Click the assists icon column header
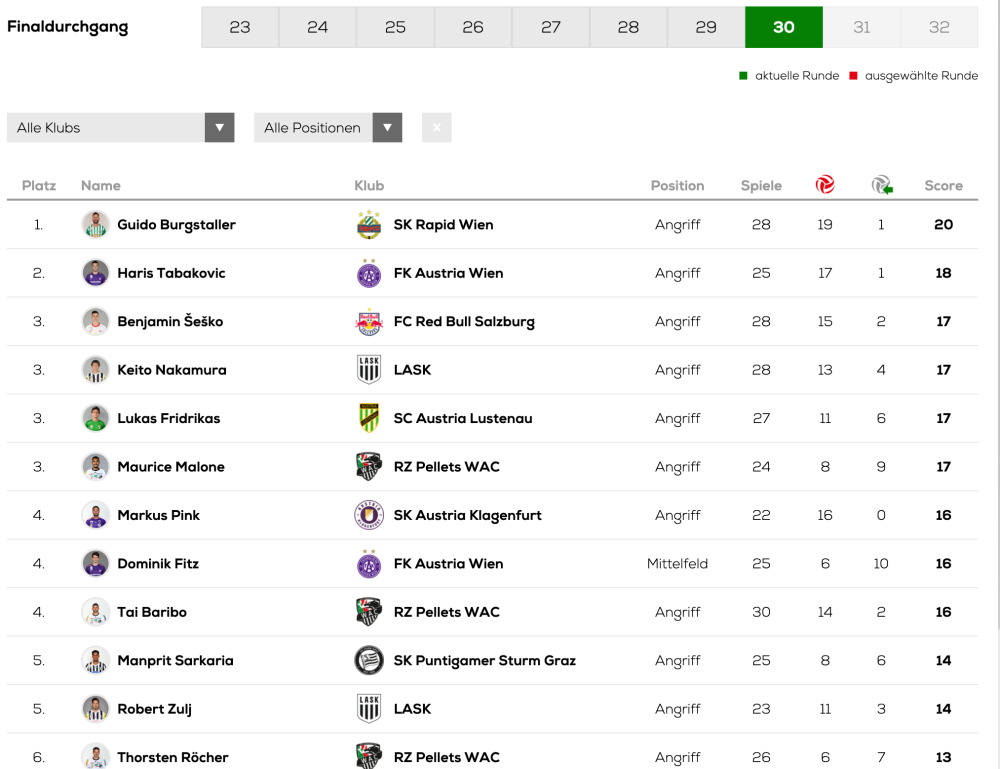 (x=881, y=185)
